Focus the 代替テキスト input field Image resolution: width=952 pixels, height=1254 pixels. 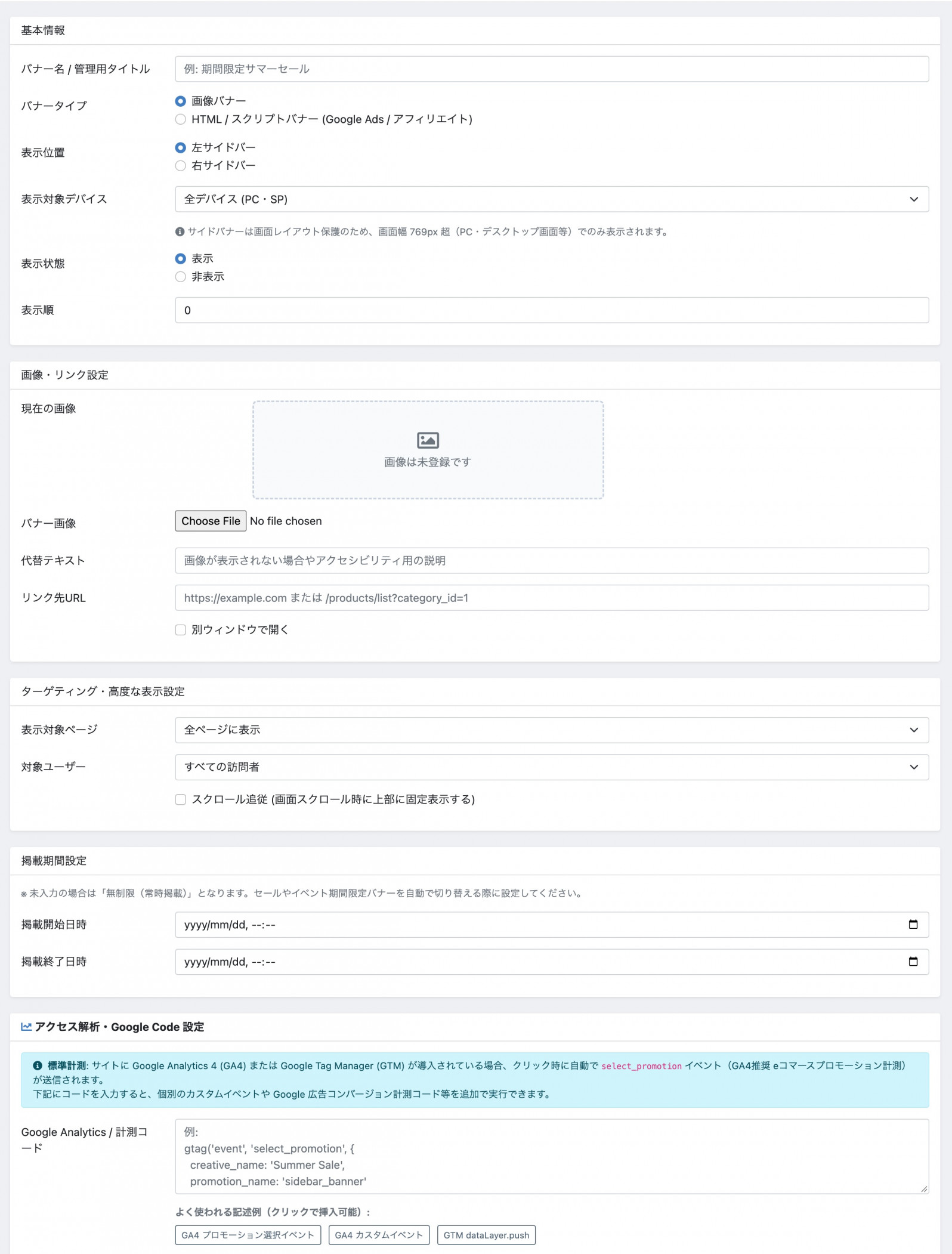(x=552, y=561)
